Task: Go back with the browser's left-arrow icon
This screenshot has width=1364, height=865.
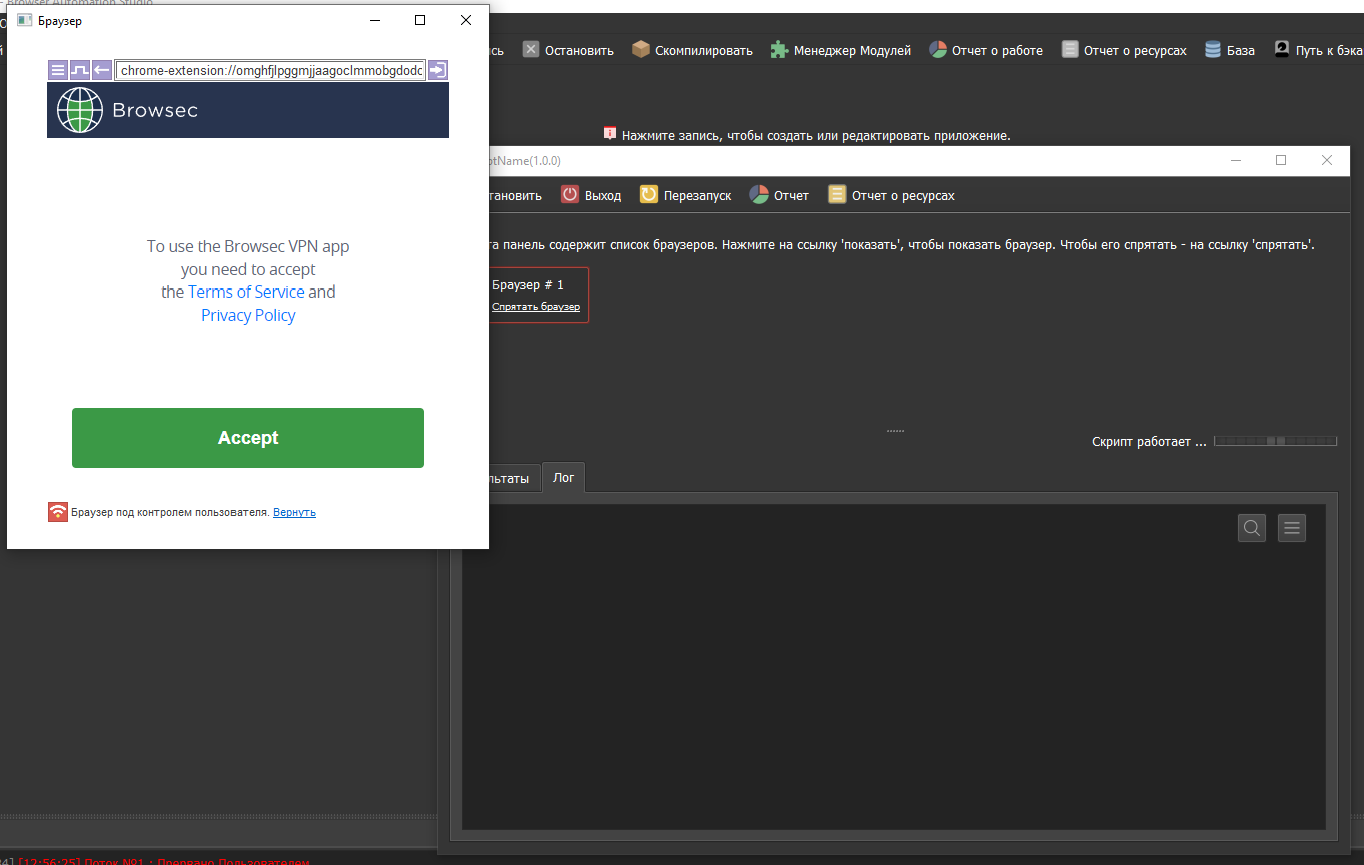Action: pyautogui.click(x=101, y=70)
